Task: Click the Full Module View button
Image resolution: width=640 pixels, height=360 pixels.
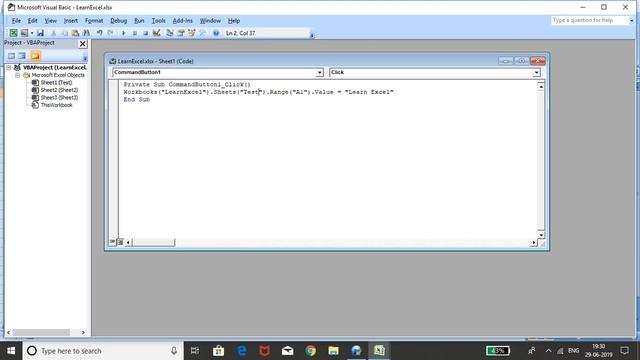Action: (x=120, y=242)
